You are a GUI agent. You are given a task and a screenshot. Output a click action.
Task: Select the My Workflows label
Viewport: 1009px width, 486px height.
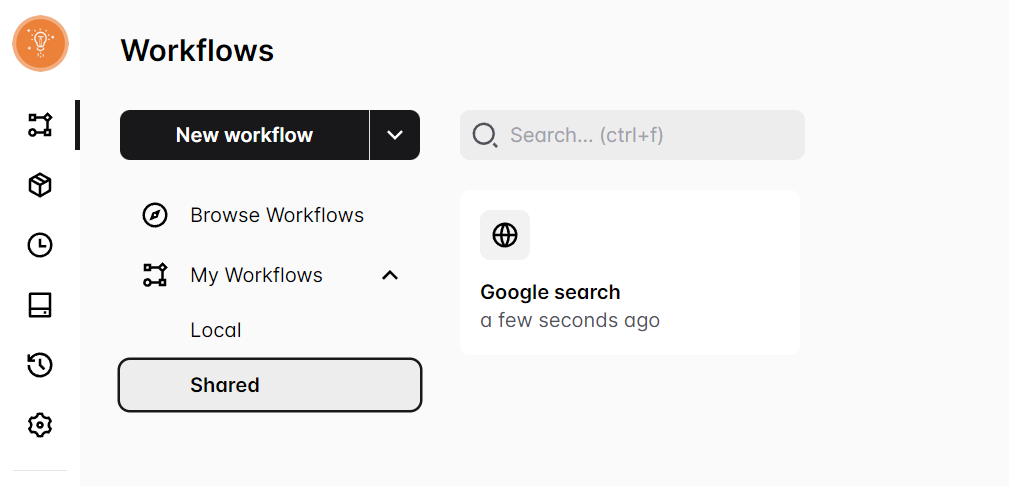click(x=256, y=275)
